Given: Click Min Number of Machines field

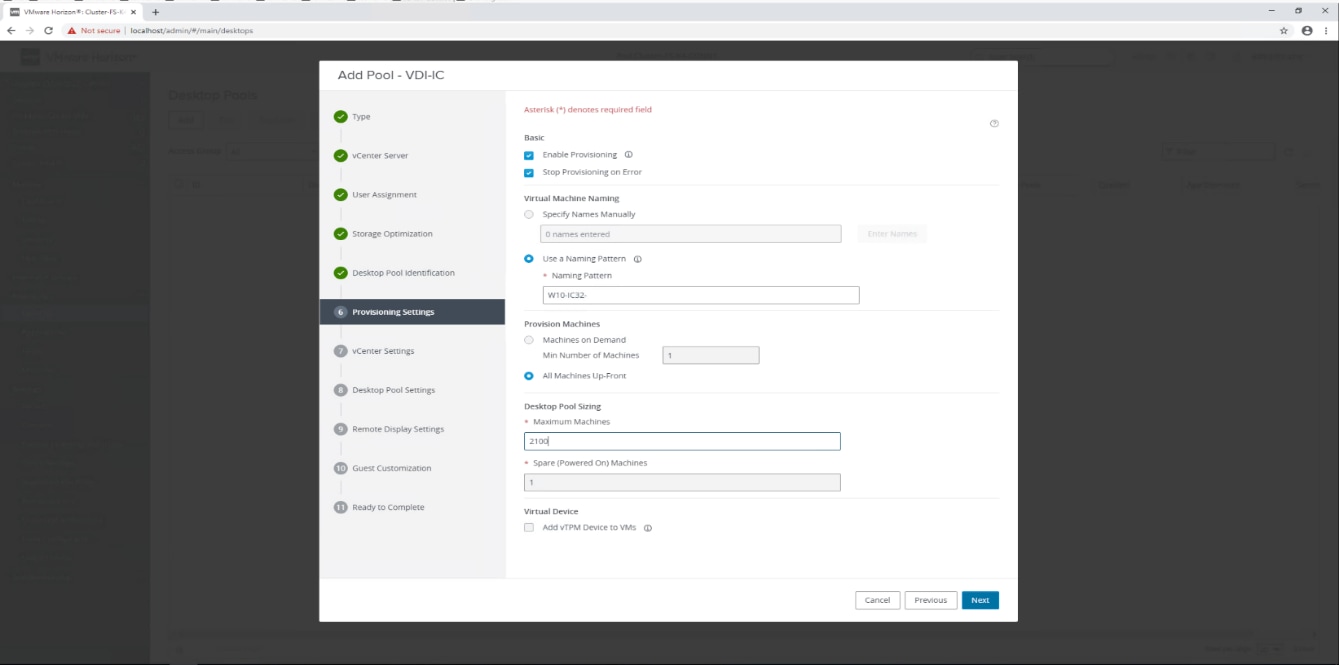Looking at the screenshot, I should tap(711, 355).
